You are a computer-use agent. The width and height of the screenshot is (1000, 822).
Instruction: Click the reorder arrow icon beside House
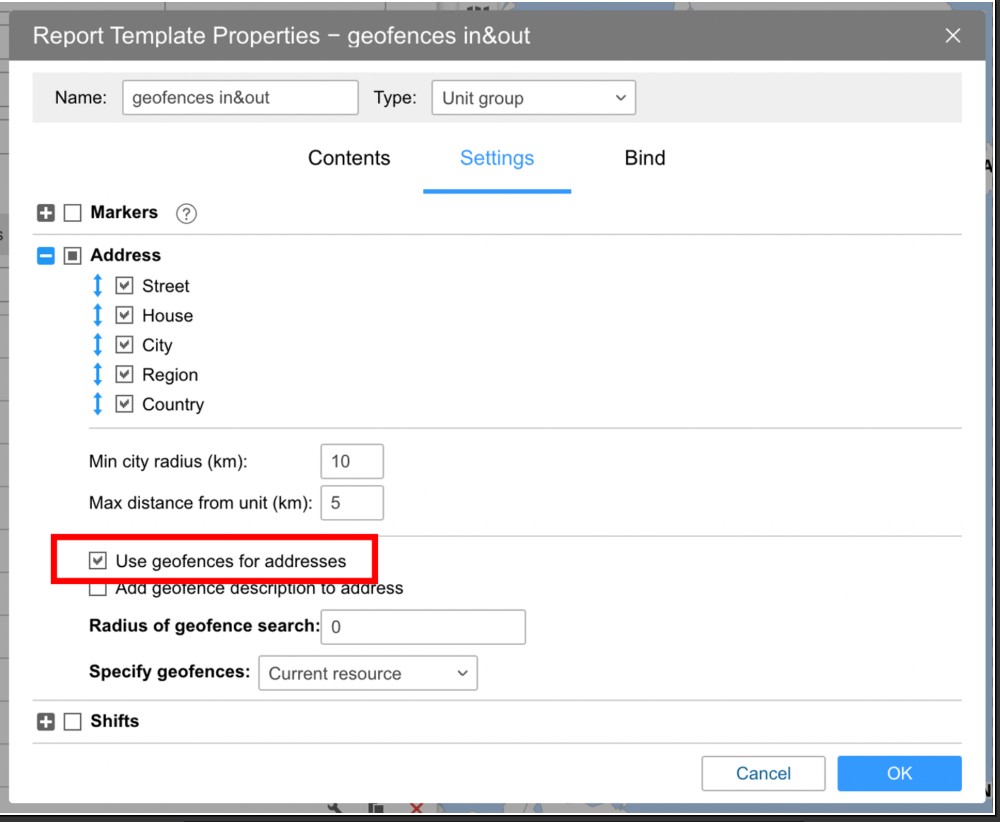coord(98,315)
